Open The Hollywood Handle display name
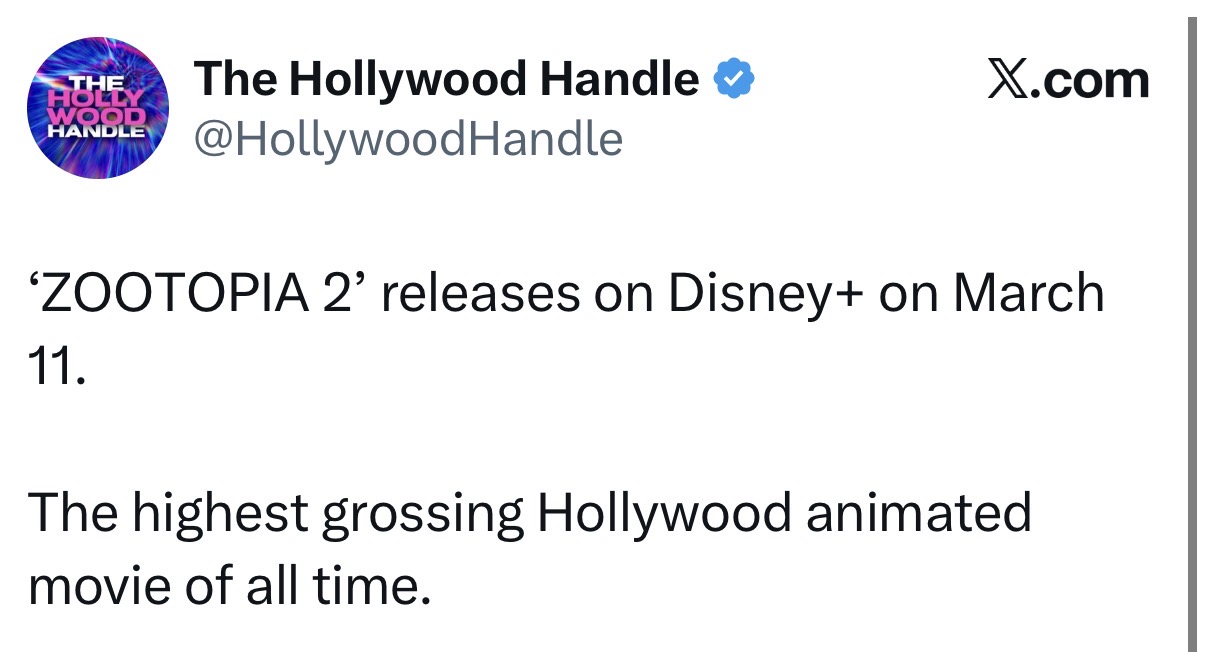The height and width of the screenshot is (652, 1206). pos(446,79)
